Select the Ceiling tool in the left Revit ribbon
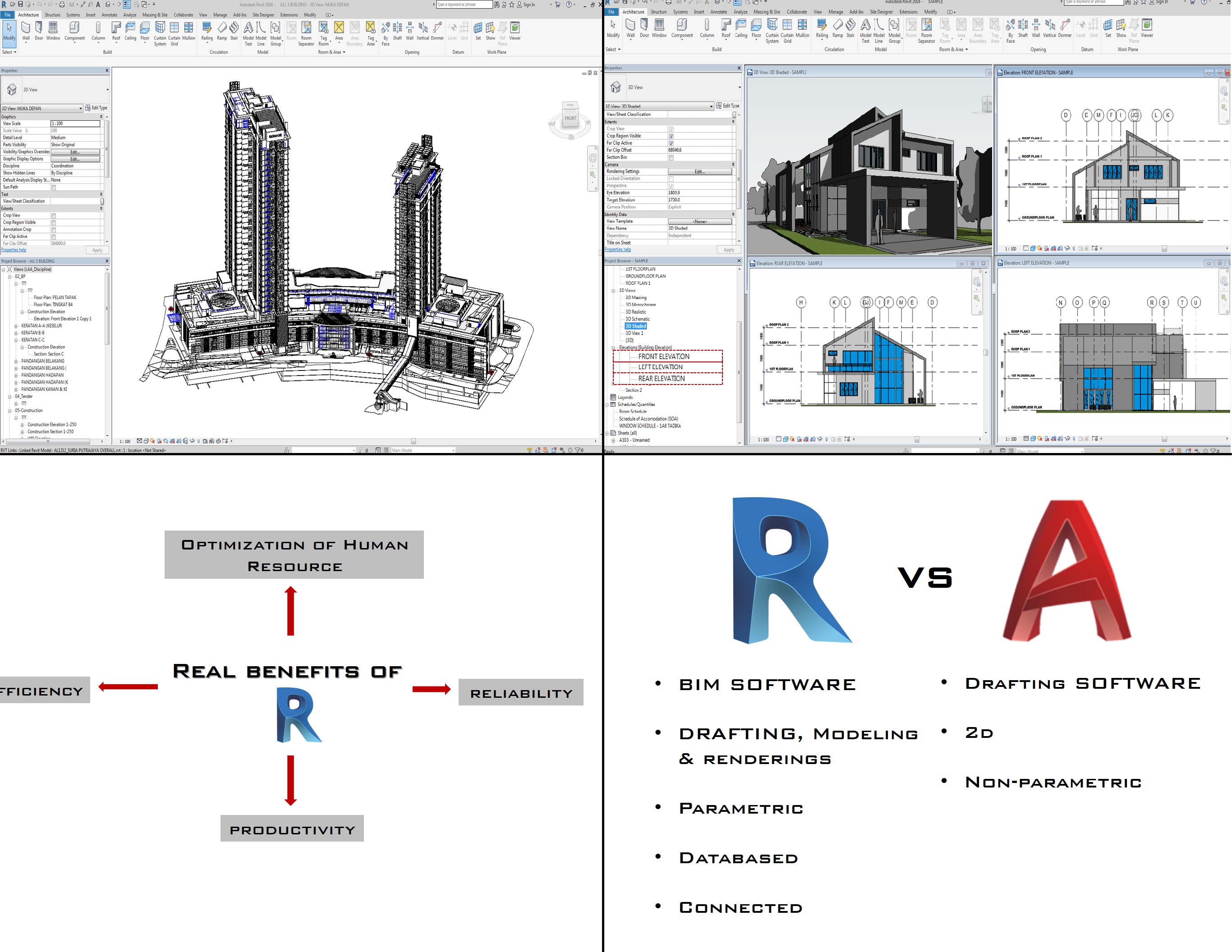The width and height of the screenshot is (1232, 952). [x=130, y=31]
